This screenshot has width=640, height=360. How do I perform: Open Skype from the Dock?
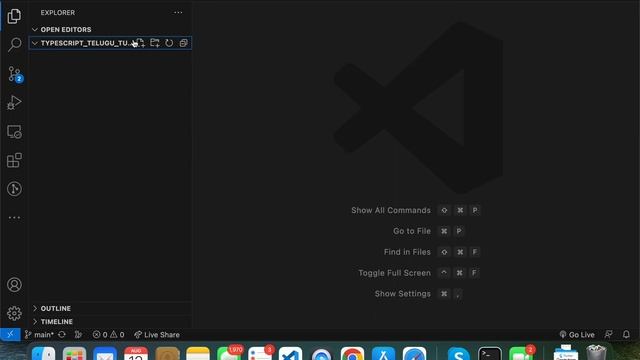458,353
